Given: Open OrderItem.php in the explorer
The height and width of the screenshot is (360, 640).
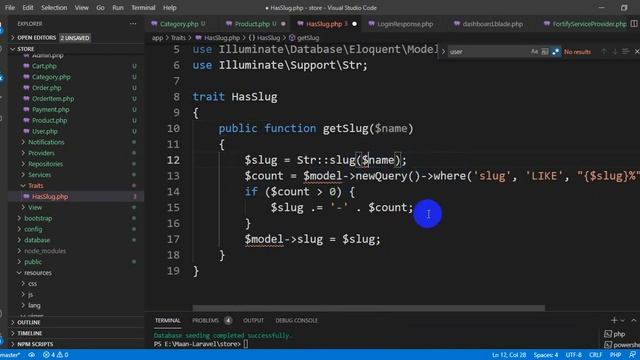Looking at the screenshot, I should 53,98.
